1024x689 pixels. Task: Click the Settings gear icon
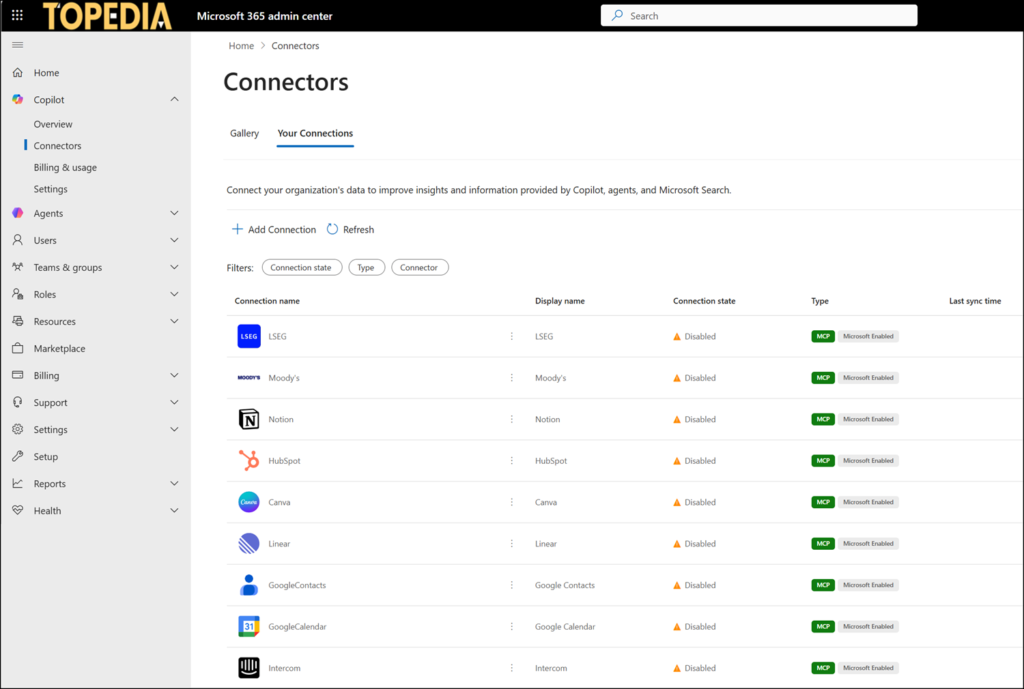pos(18,429)
